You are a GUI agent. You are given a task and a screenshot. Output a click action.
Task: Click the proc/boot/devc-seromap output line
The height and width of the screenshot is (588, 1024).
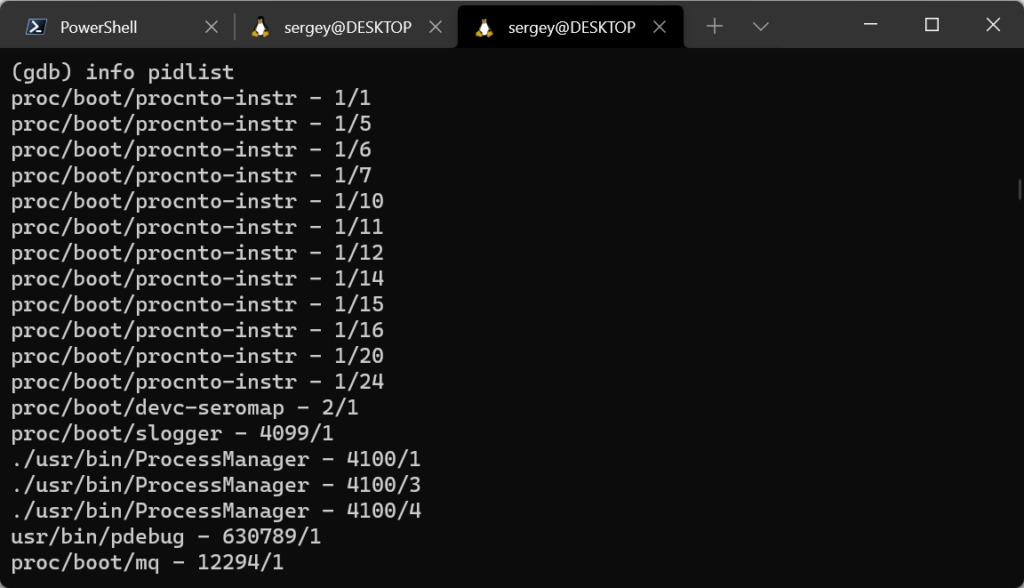click(184, 407)
